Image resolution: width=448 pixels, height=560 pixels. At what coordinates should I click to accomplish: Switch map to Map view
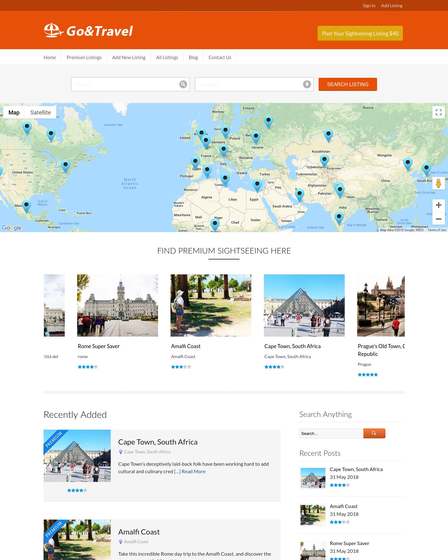click(14, 112)
